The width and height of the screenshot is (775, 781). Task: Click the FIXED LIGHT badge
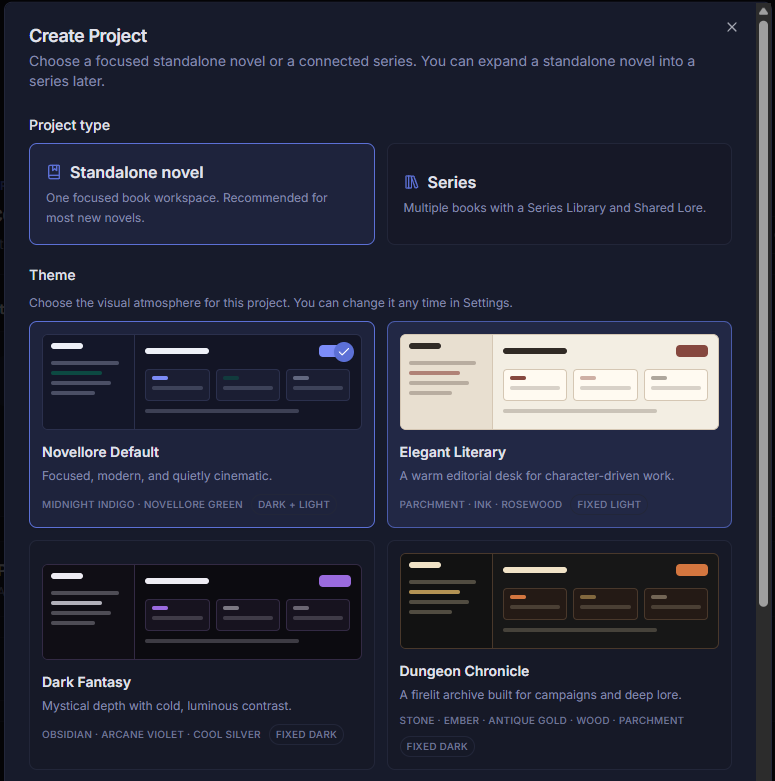pos(609,505)
